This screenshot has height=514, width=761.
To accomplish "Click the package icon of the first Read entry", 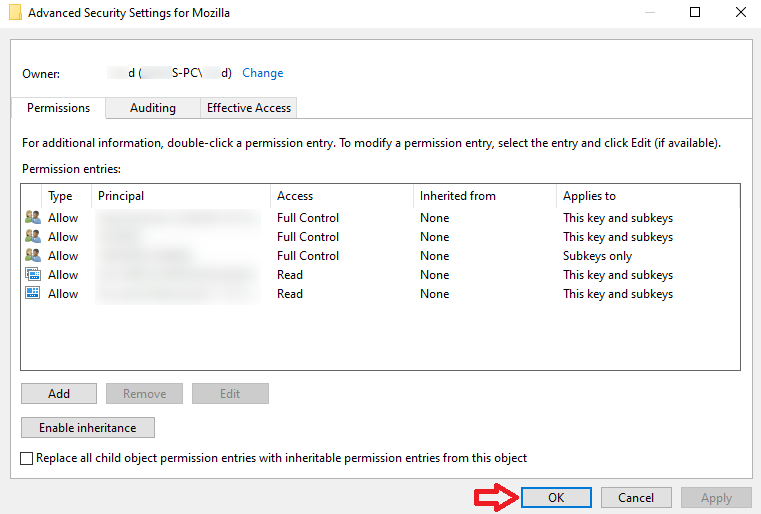I will (x=32, y=275).
